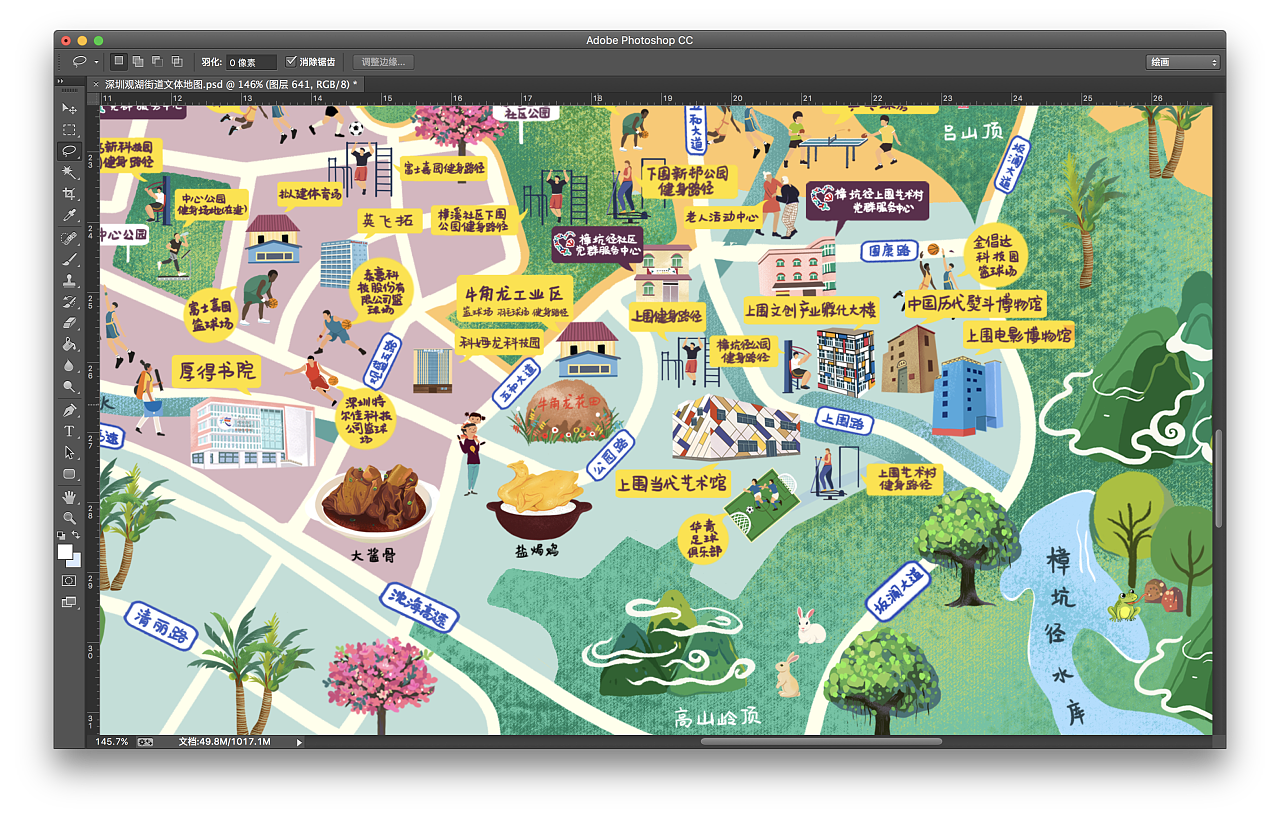Select the Hand tool
The image size is (1280, 822).
69,495
